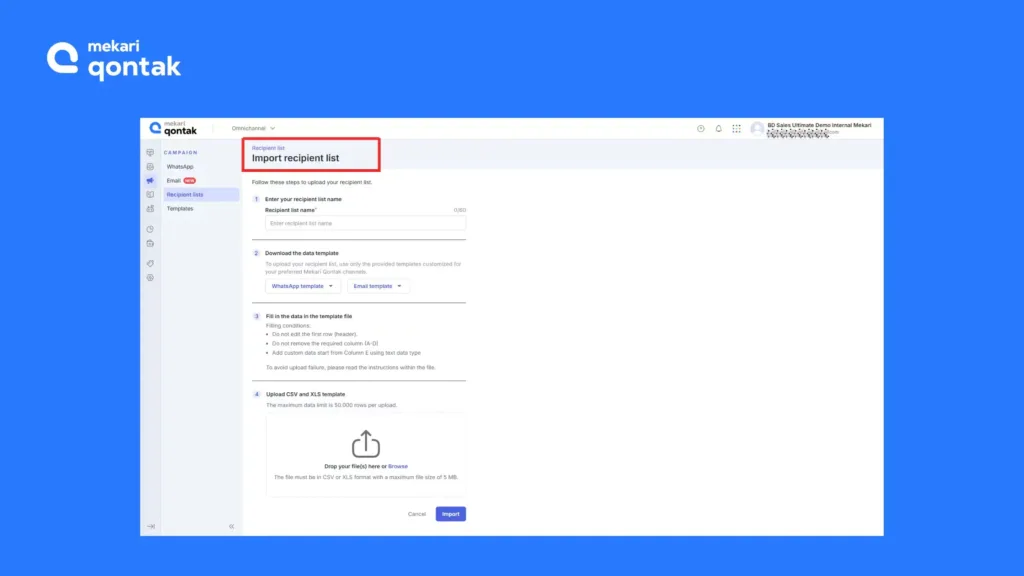Click the user profile avatar
1024x576 pixels.
[757, 128]
